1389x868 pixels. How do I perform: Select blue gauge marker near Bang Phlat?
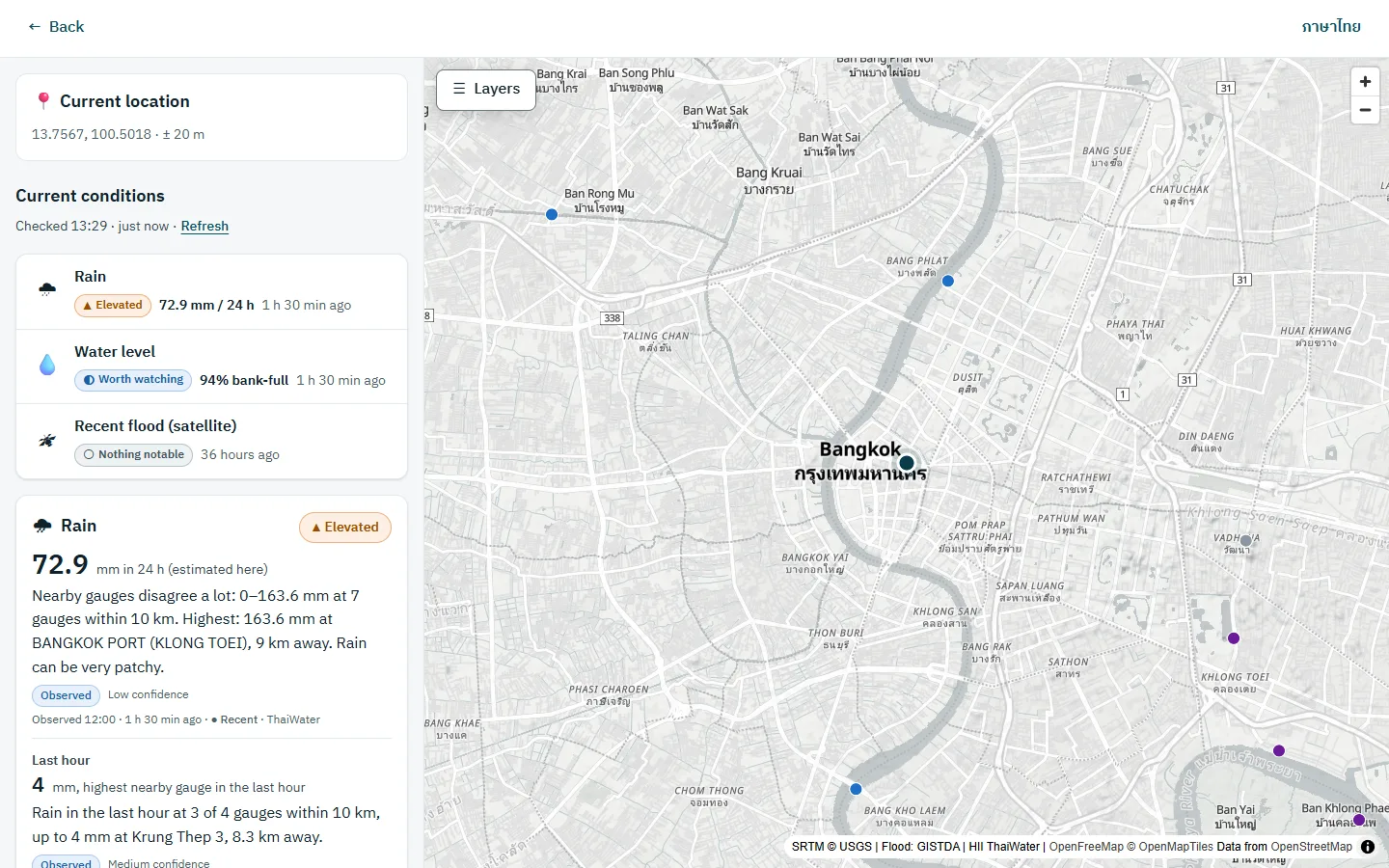click(x=948, y=281)
